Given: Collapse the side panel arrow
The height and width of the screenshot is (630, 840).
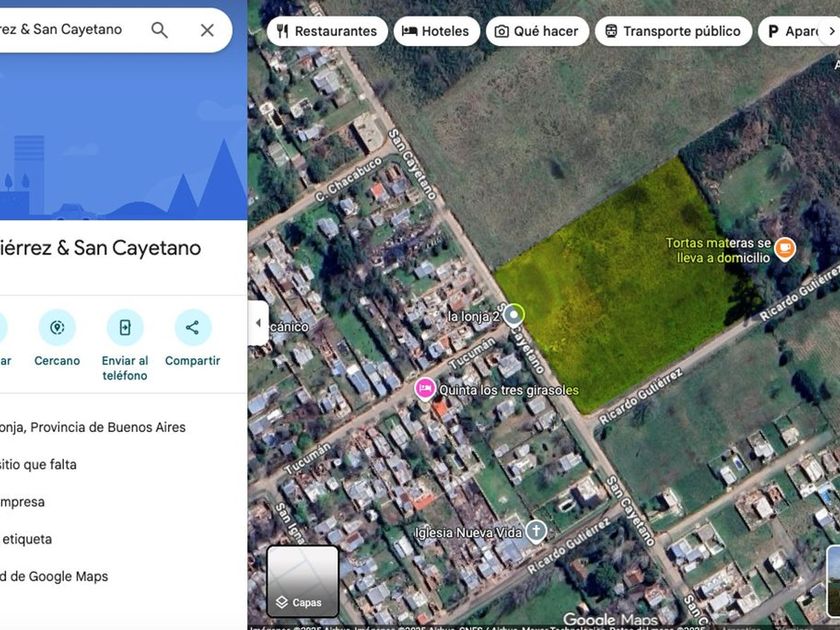Looking at the screenshot, I should point(258,323).
